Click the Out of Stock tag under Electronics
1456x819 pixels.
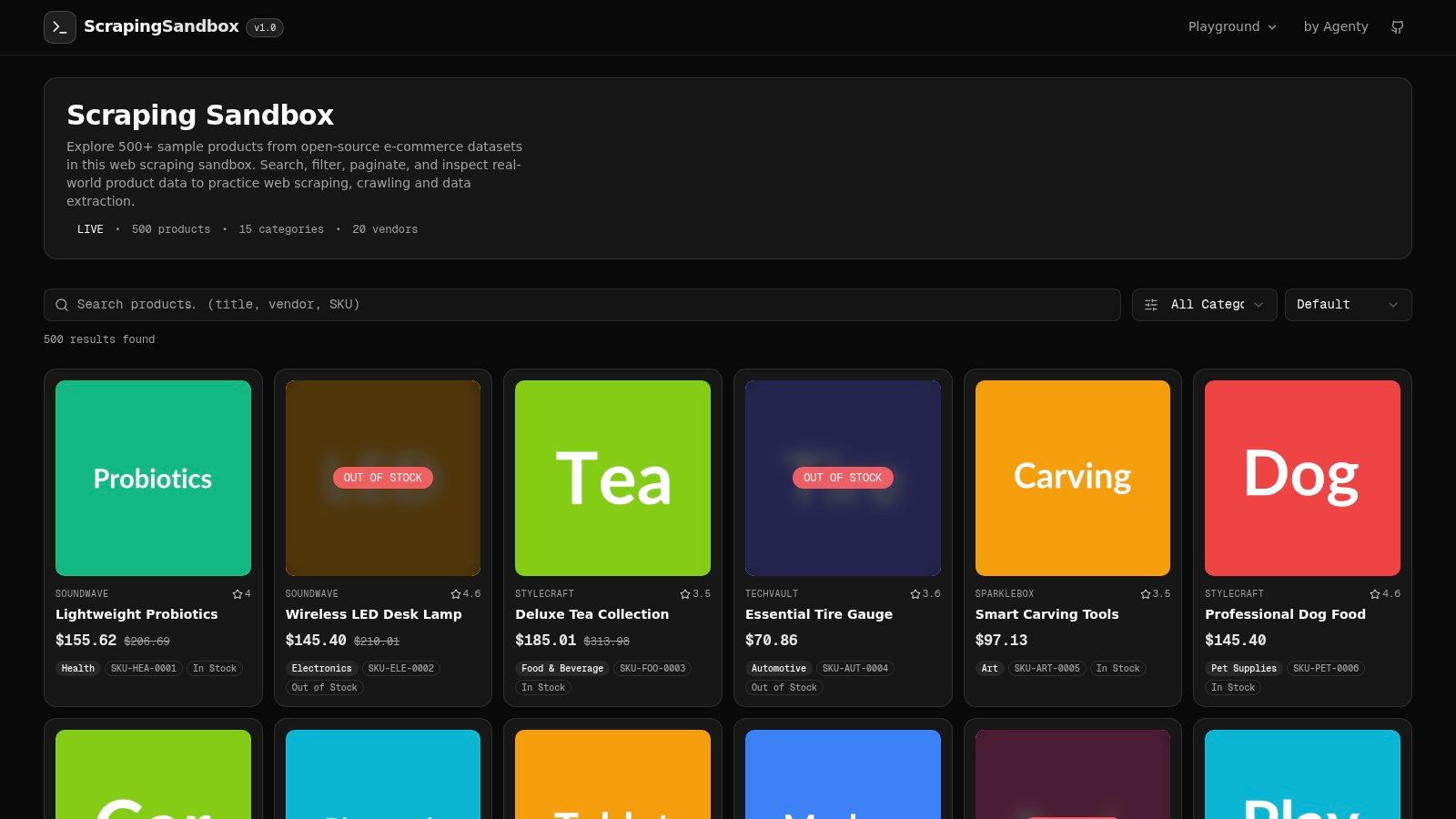325,688
